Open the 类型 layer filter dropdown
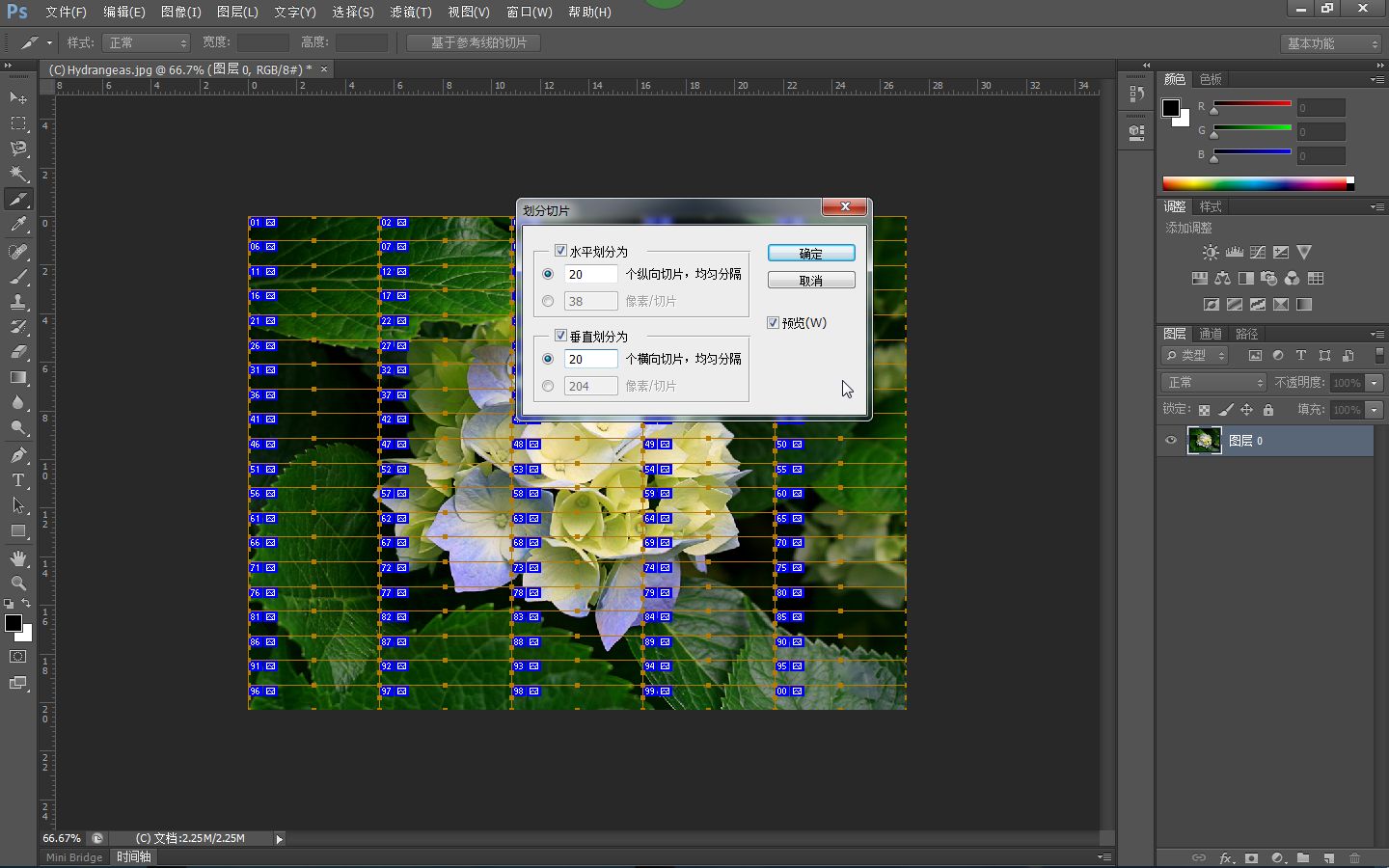 tap(1194, 355)
